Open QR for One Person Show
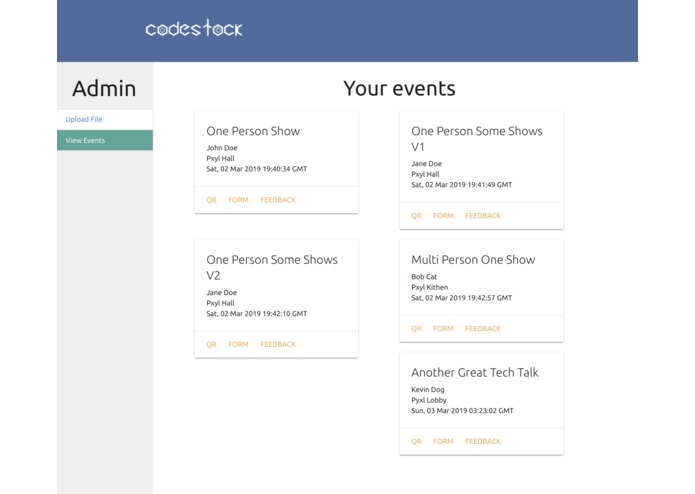The image size is (695, 494). 211,200
